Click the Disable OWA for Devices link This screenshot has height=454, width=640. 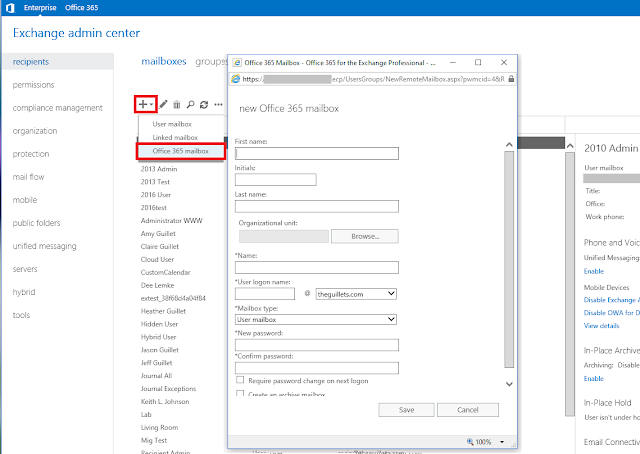(611, 313)
